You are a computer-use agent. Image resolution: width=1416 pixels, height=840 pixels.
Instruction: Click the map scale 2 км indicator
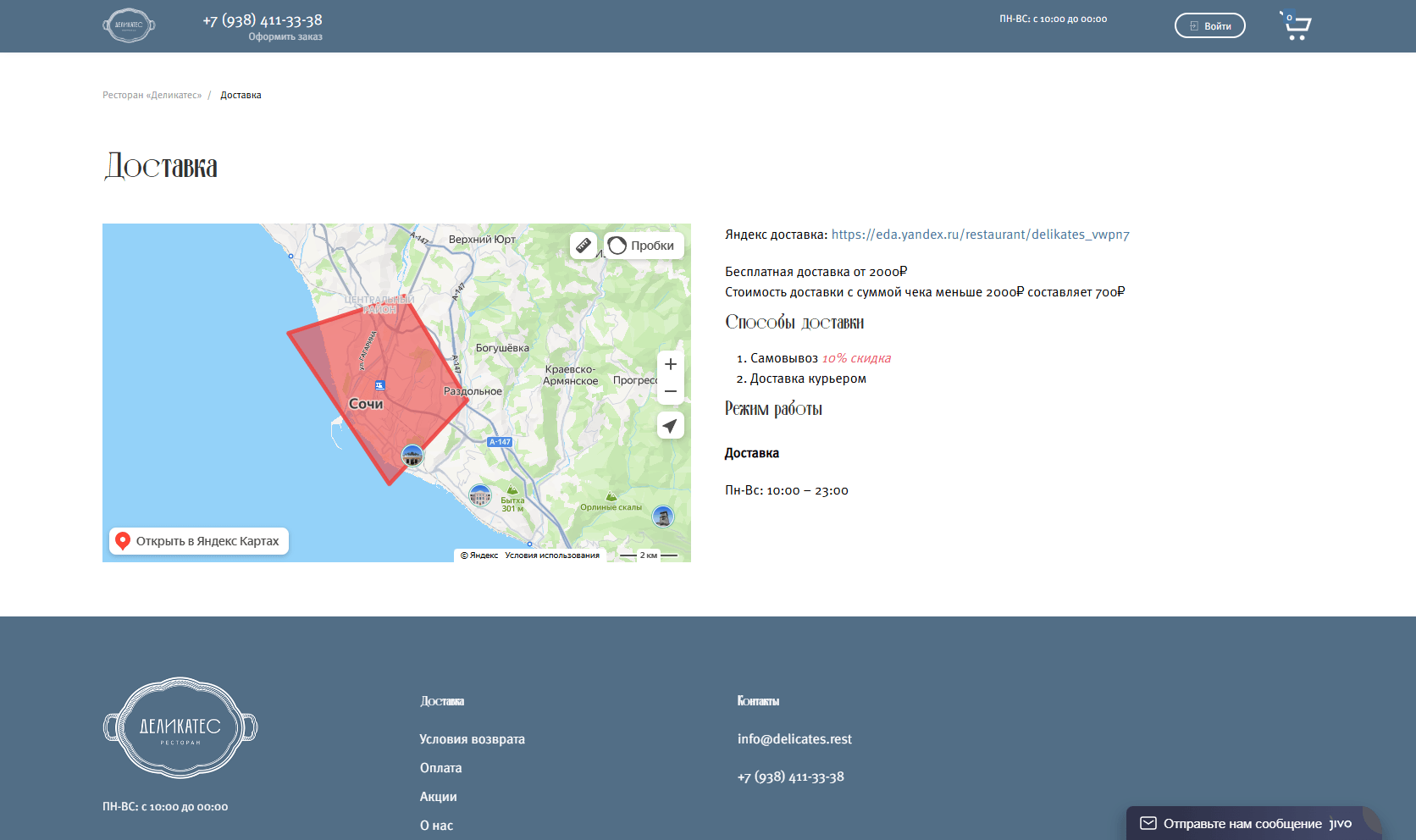tap(649, 555)
